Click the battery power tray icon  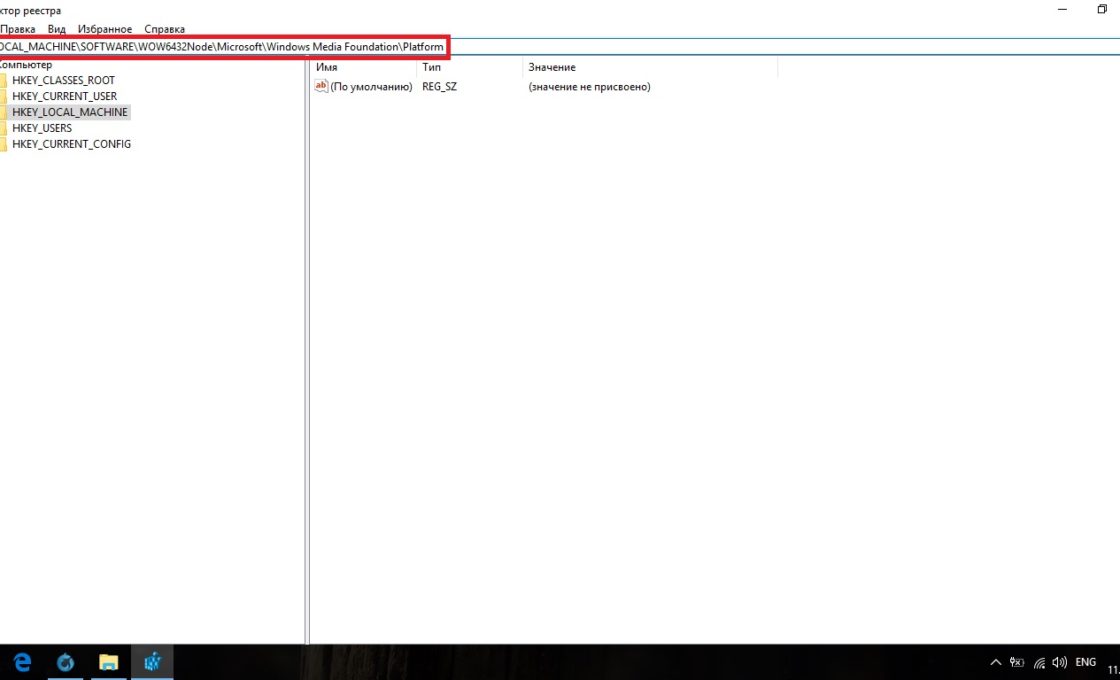coord(1016,663)
